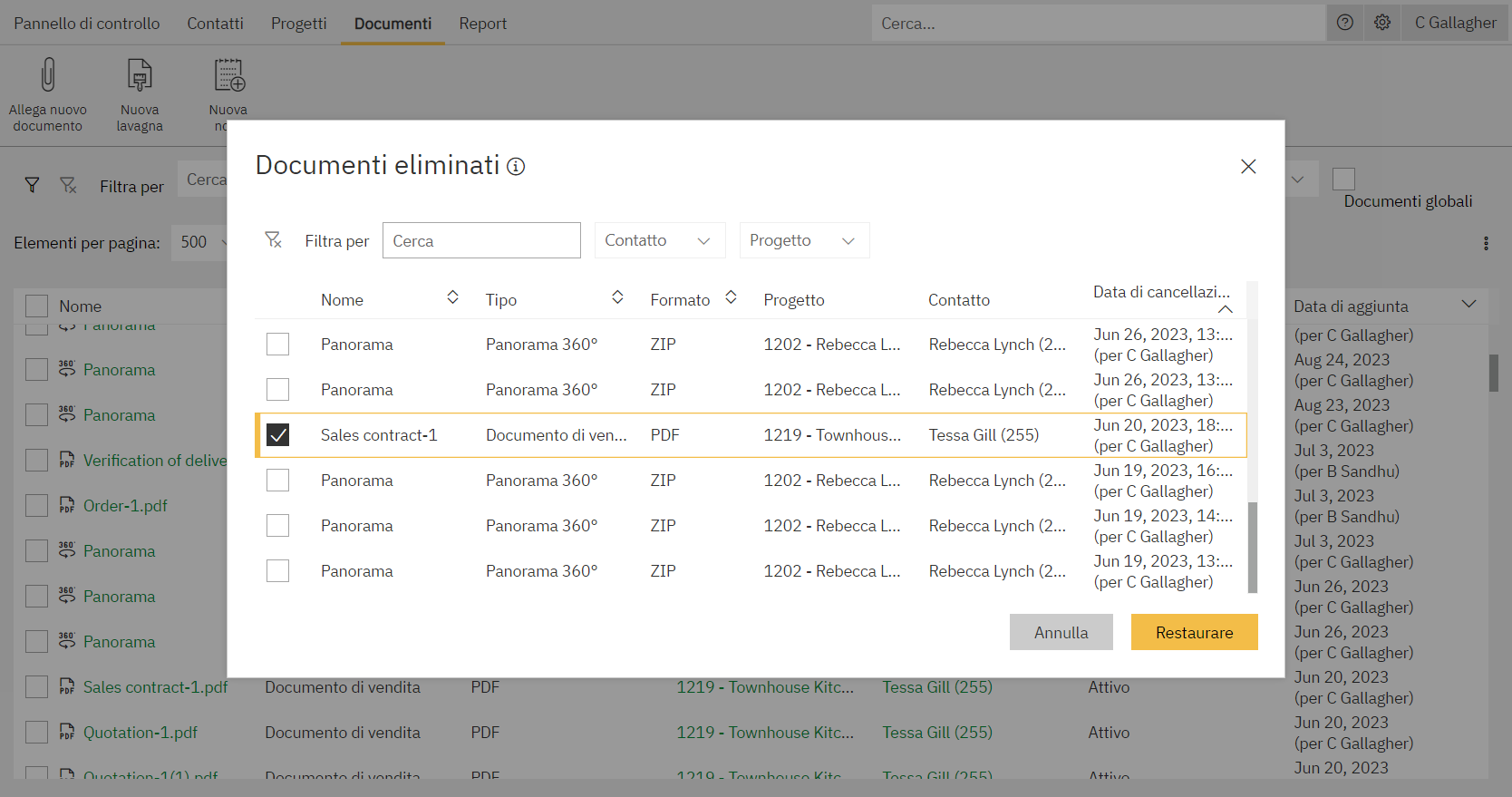Expand the Contatto filter dropdown
Image resolution: width=1512 pixels, height=797 pixels.
[x=659, y=240]
